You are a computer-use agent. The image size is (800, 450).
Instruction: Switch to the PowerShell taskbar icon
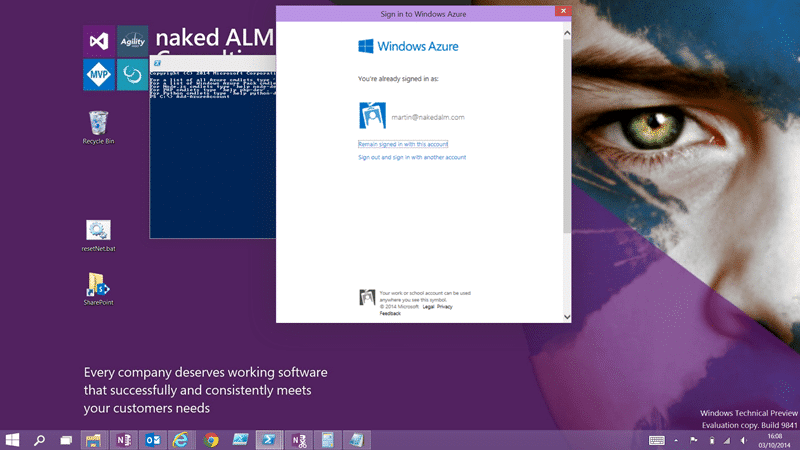click(269, 440)
